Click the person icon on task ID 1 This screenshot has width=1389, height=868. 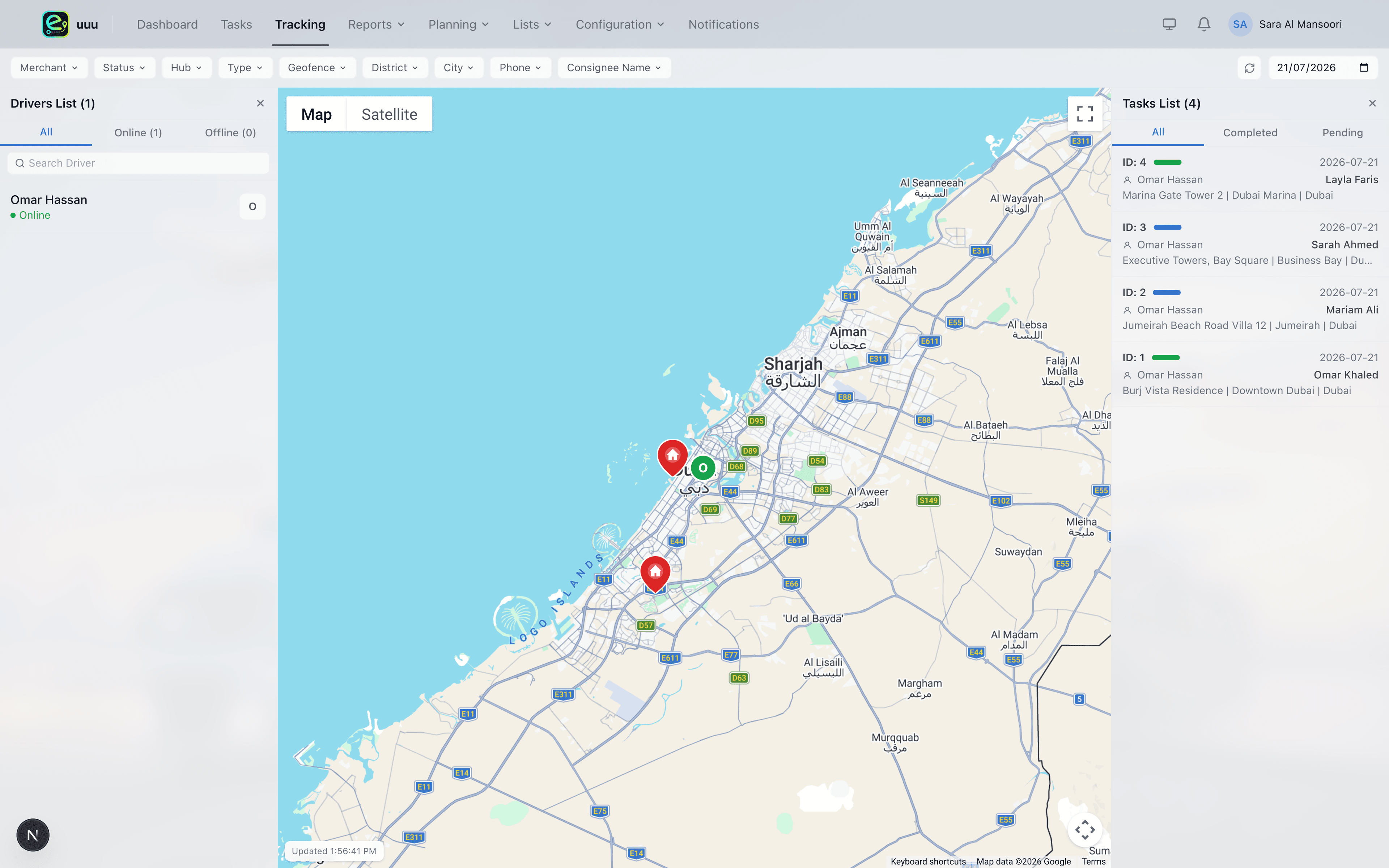(1127, 375)
